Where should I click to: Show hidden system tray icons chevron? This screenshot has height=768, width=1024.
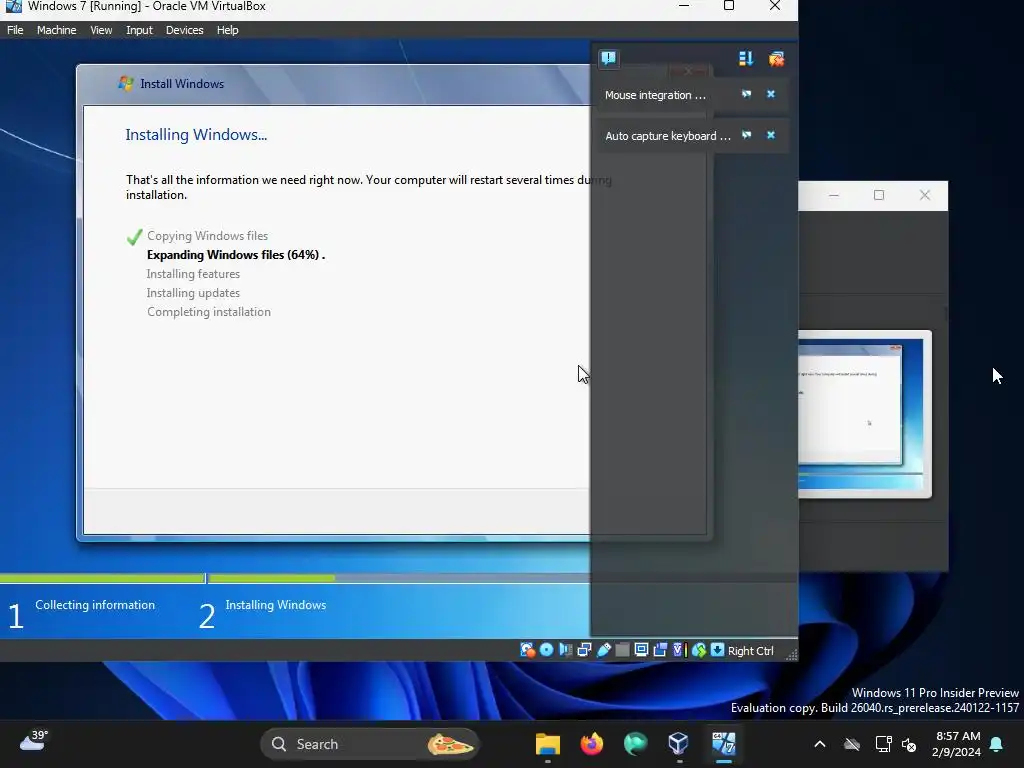[x=820, y=744]
